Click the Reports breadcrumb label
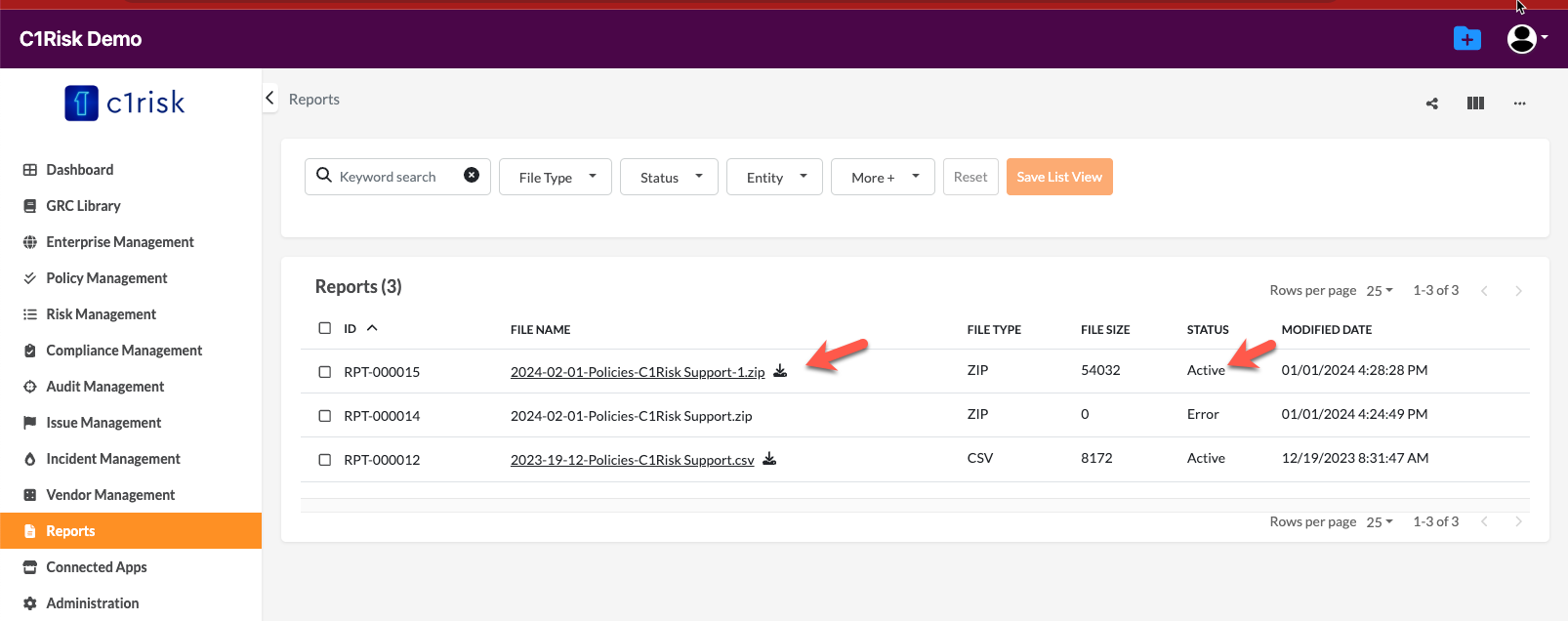The image size is (1568, 621). (x=314, y=100)
